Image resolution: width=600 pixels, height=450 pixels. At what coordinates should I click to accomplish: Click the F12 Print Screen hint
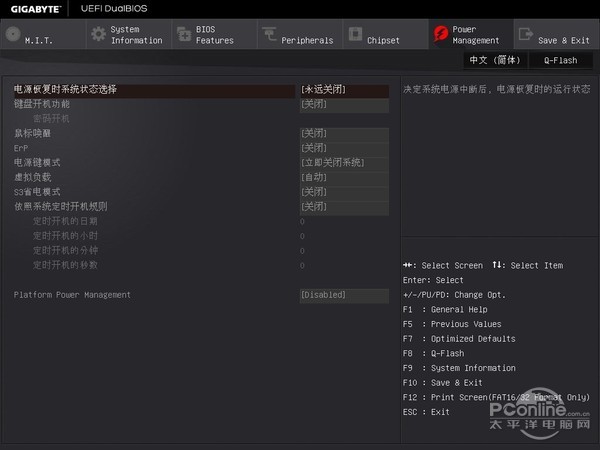coord(496,398)
